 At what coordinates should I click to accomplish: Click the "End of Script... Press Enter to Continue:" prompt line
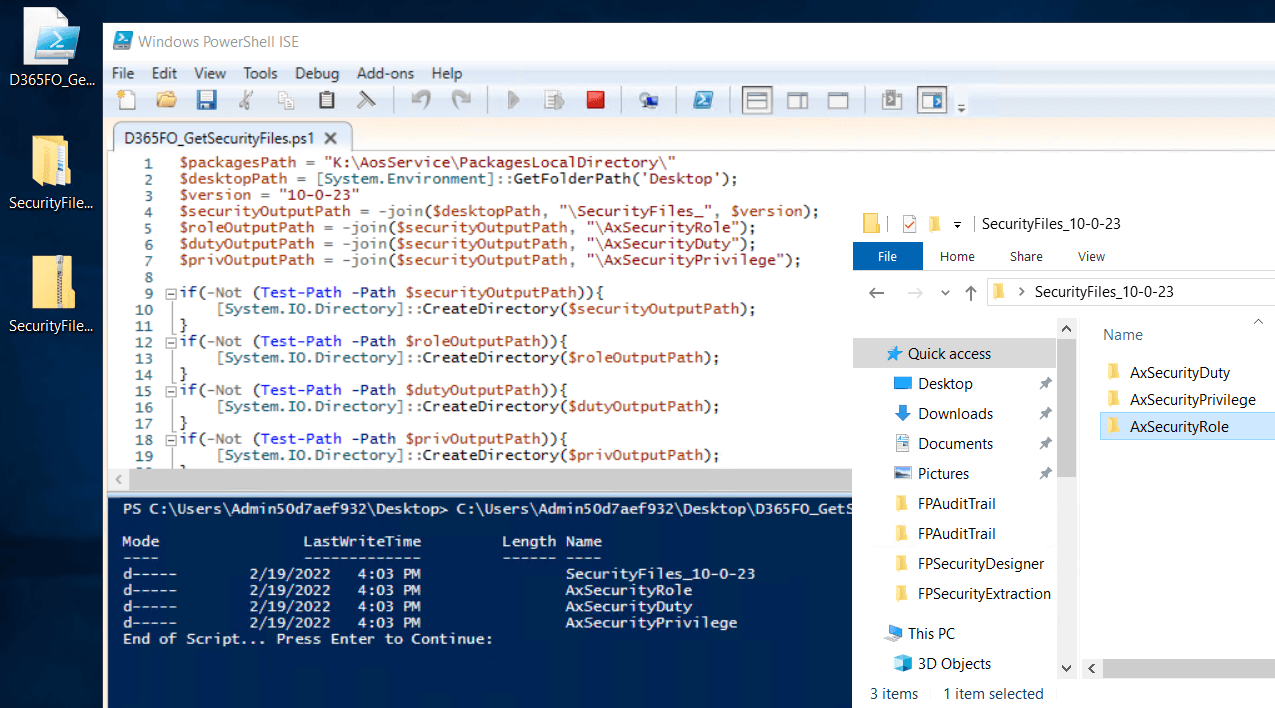(308, 638)
